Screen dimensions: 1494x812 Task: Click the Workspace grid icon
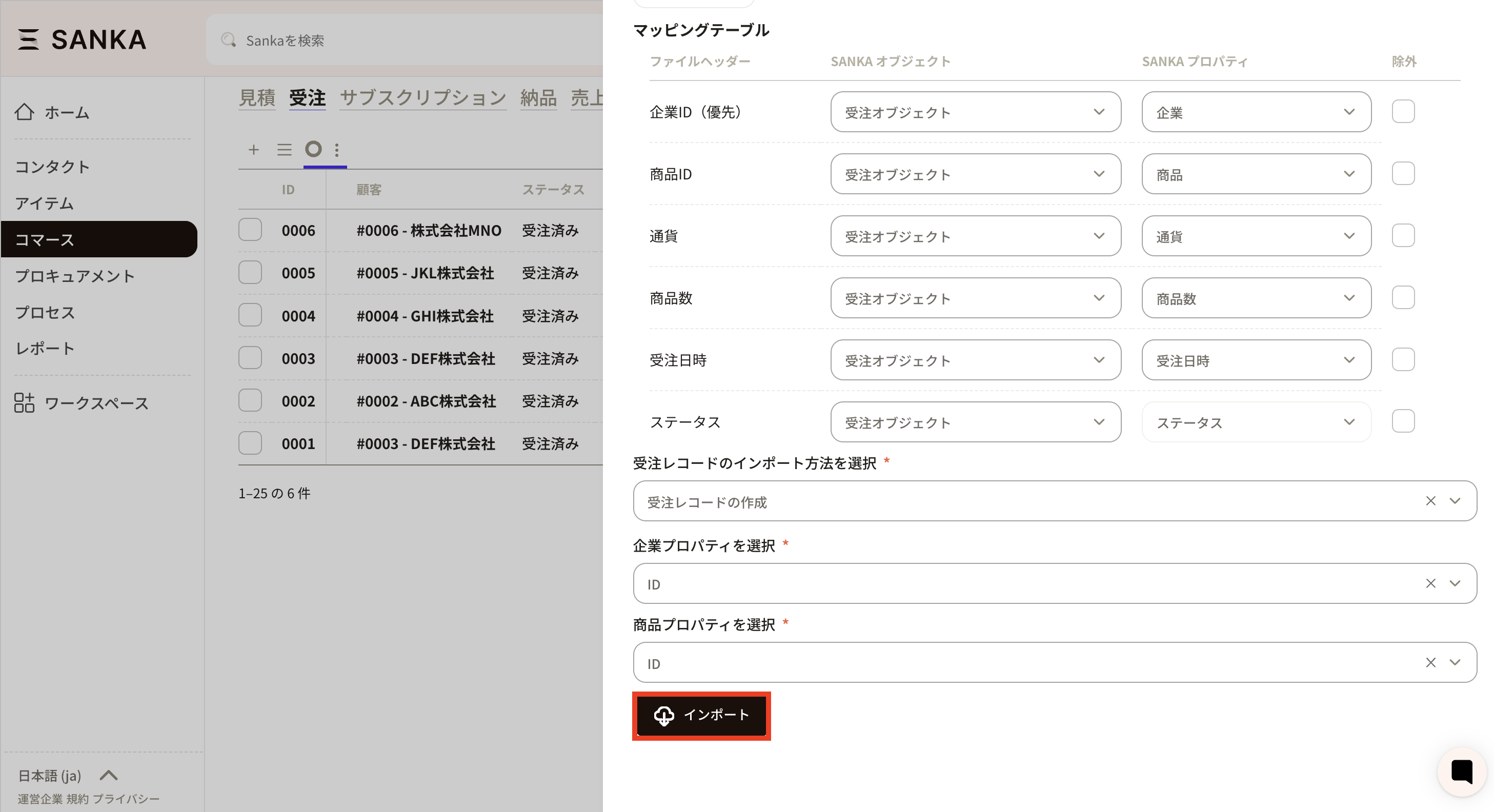[x=25, y=402]
